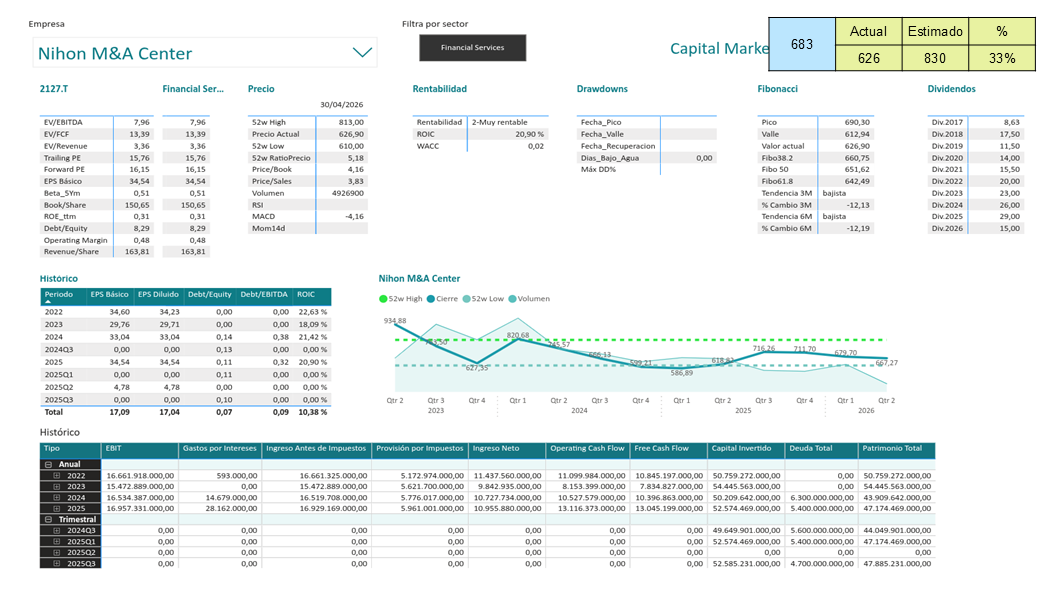Click the Precio Actual value 626,90
Screen dimensions: 1058x595
pos(351,134)
